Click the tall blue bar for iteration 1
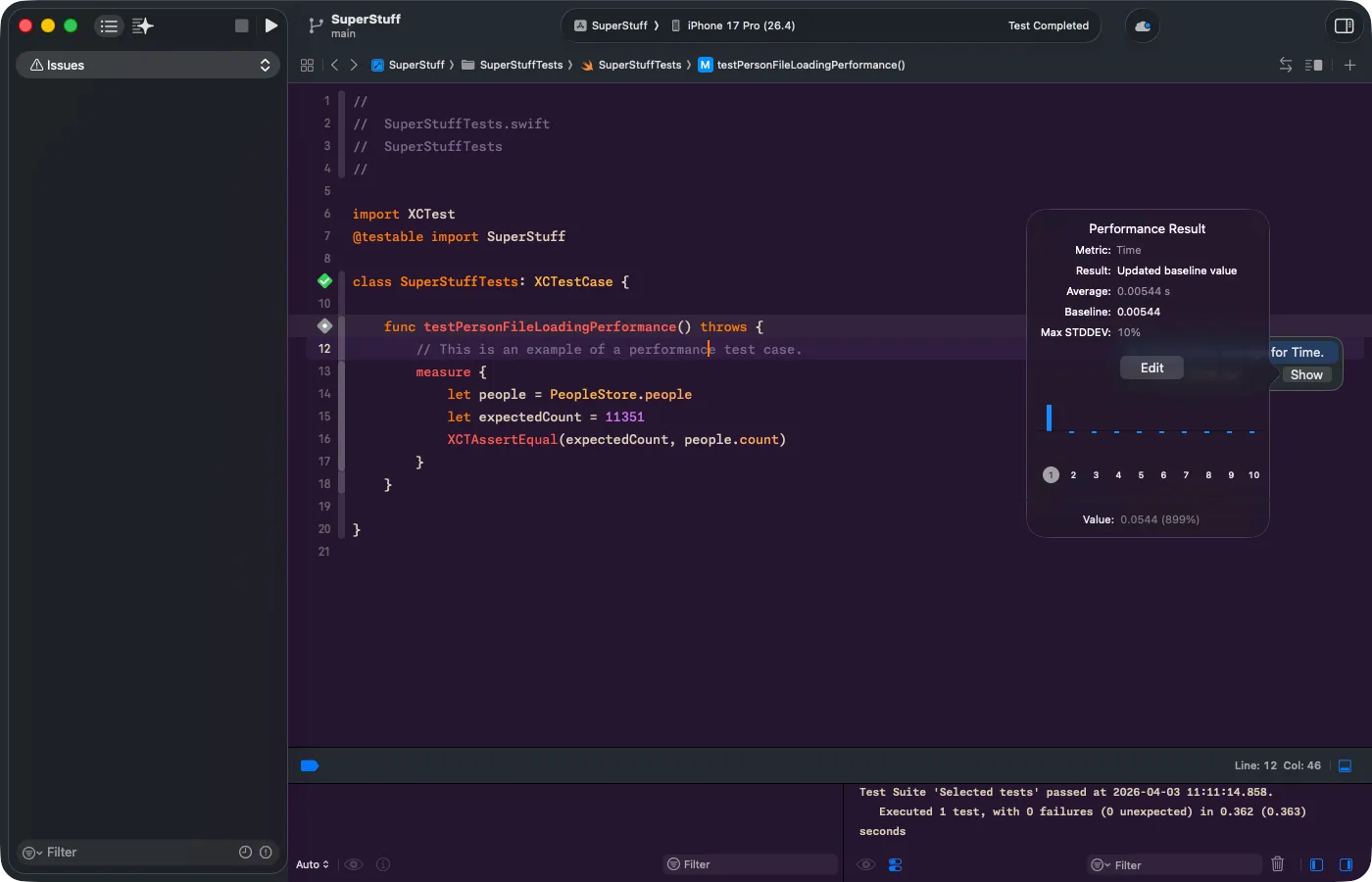Viewport: 1372px width, 882px height. click(1049, 417)
